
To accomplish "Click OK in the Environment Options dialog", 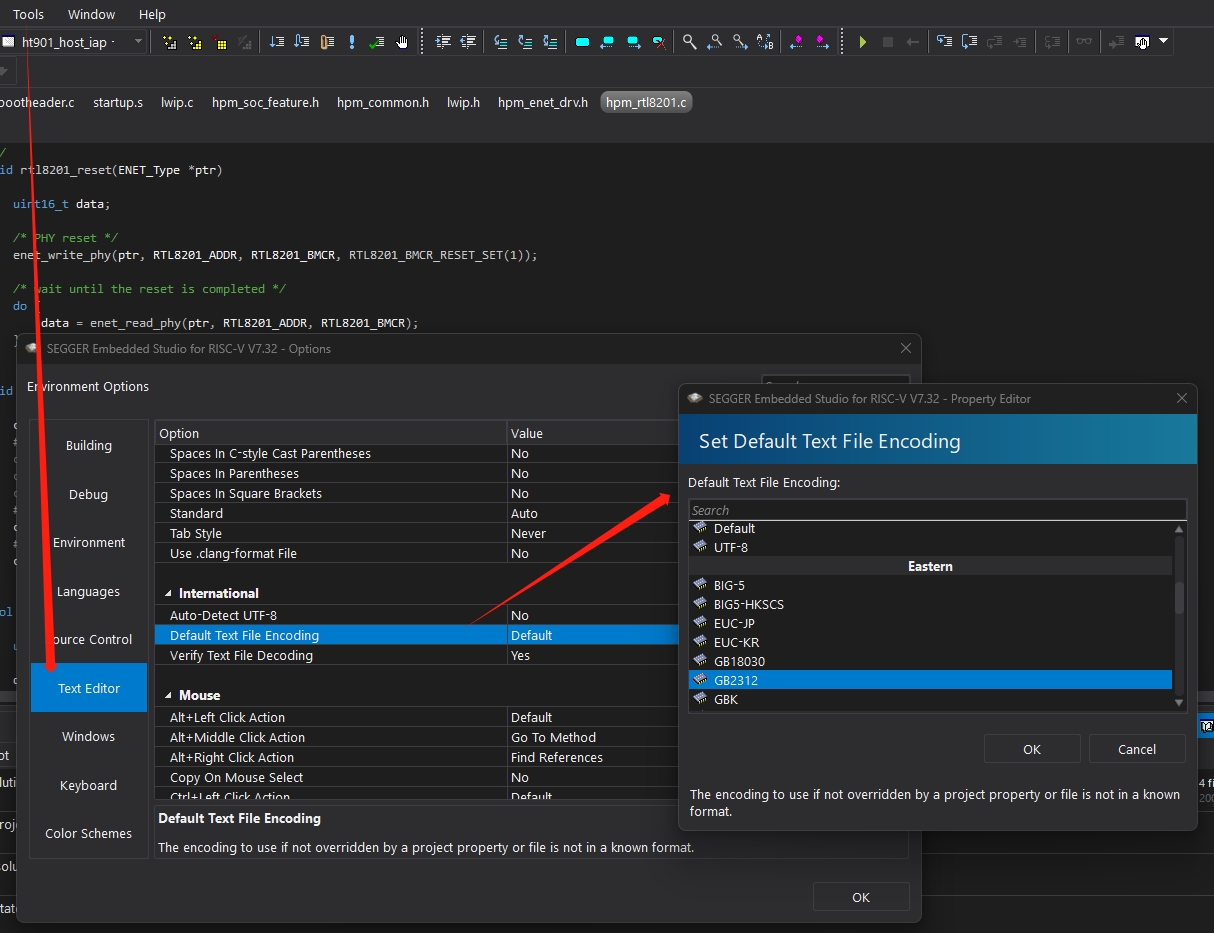I will pos(861,897).
